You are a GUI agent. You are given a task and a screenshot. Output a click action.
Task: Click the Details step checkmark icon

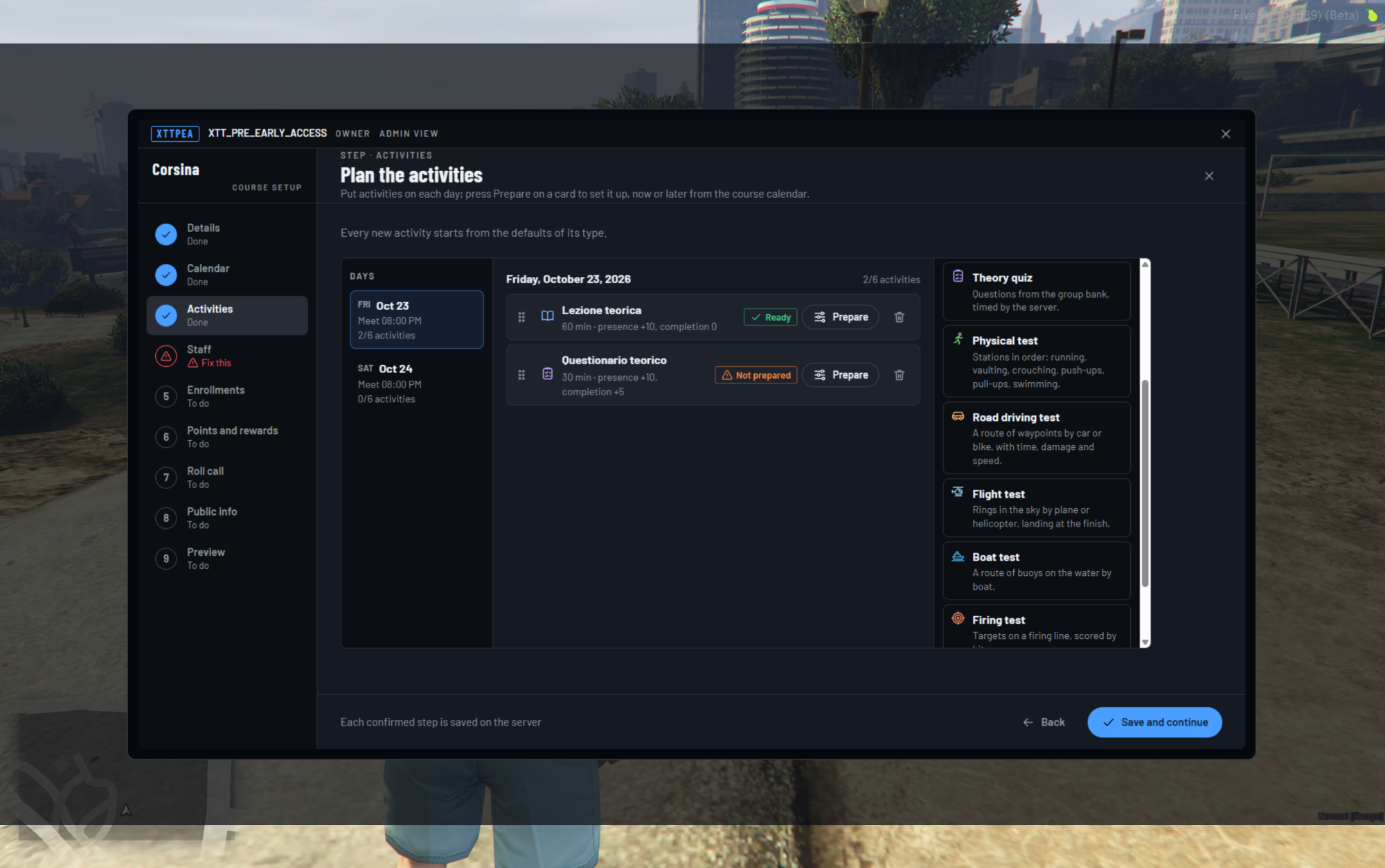[166, 234]
